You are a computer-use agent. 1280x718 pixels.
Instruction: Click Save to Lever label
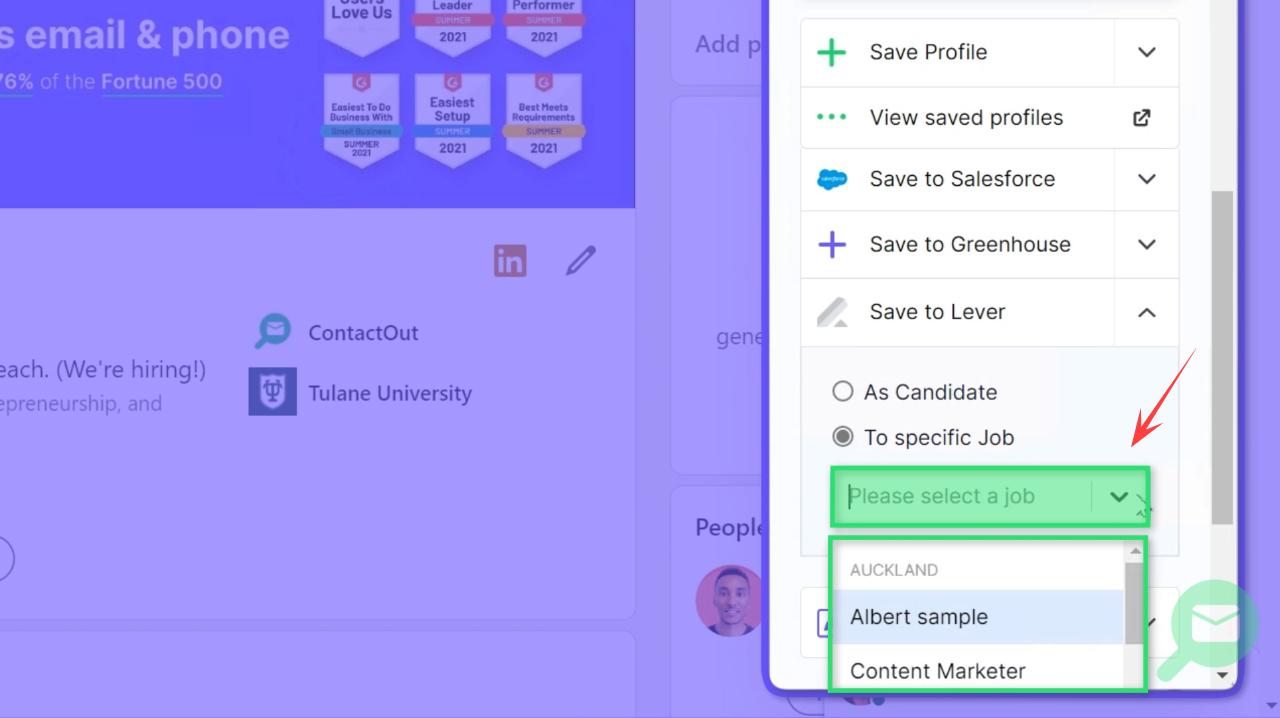[x=937, y=312]
